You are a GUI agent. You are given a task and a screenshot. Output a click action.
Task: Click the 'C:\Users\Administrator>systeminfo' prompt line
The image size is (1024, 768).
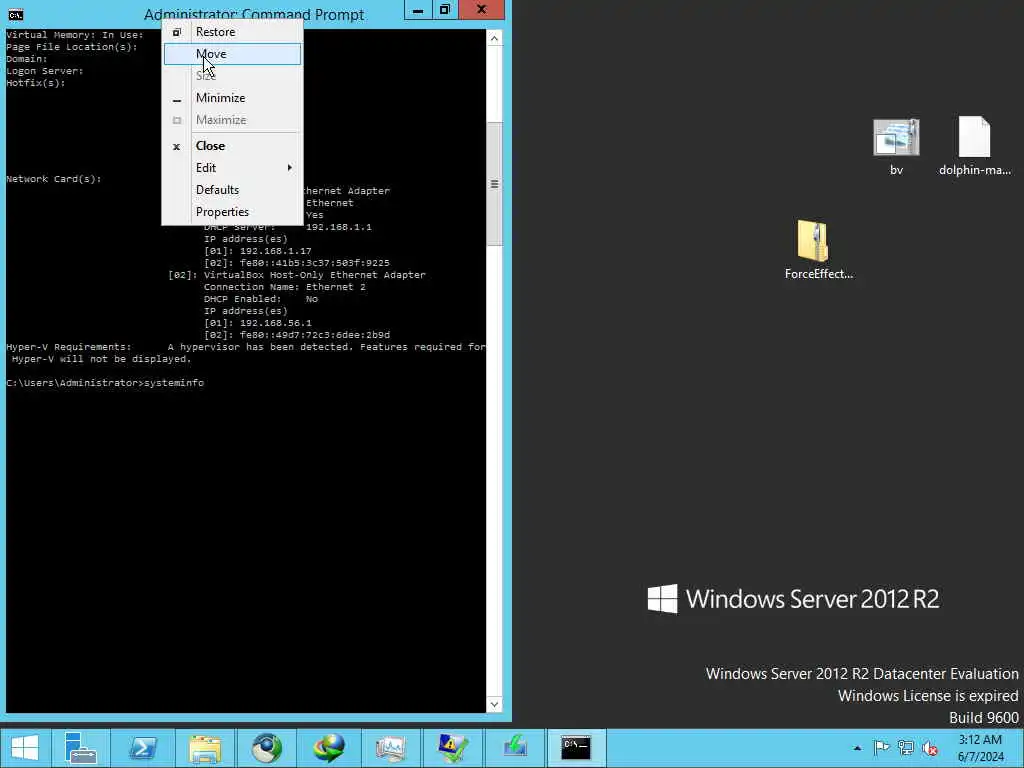point(105,383)
